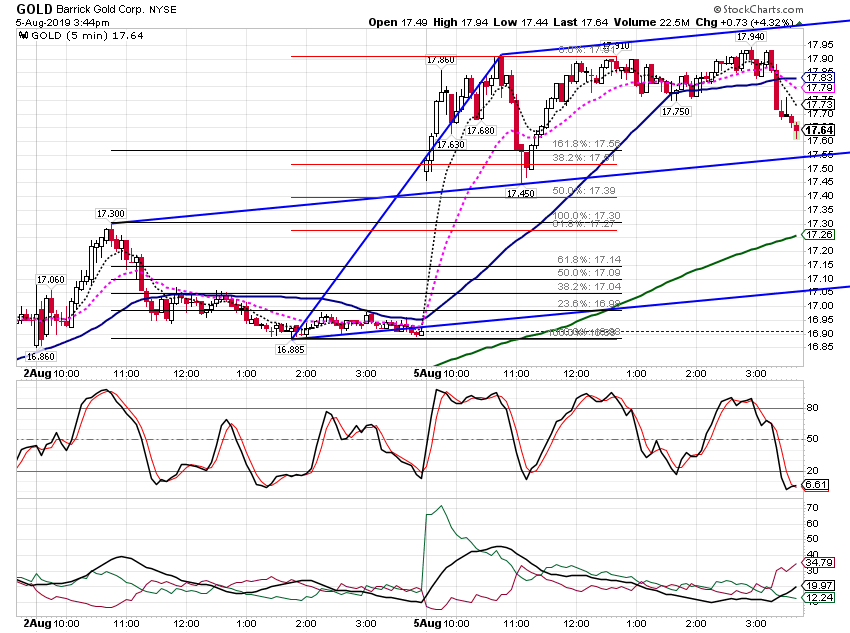Viewport: 850px width, 633px height.
Task: Click the bold 17.64 last price axis tag
Action: tap(819, 130)
